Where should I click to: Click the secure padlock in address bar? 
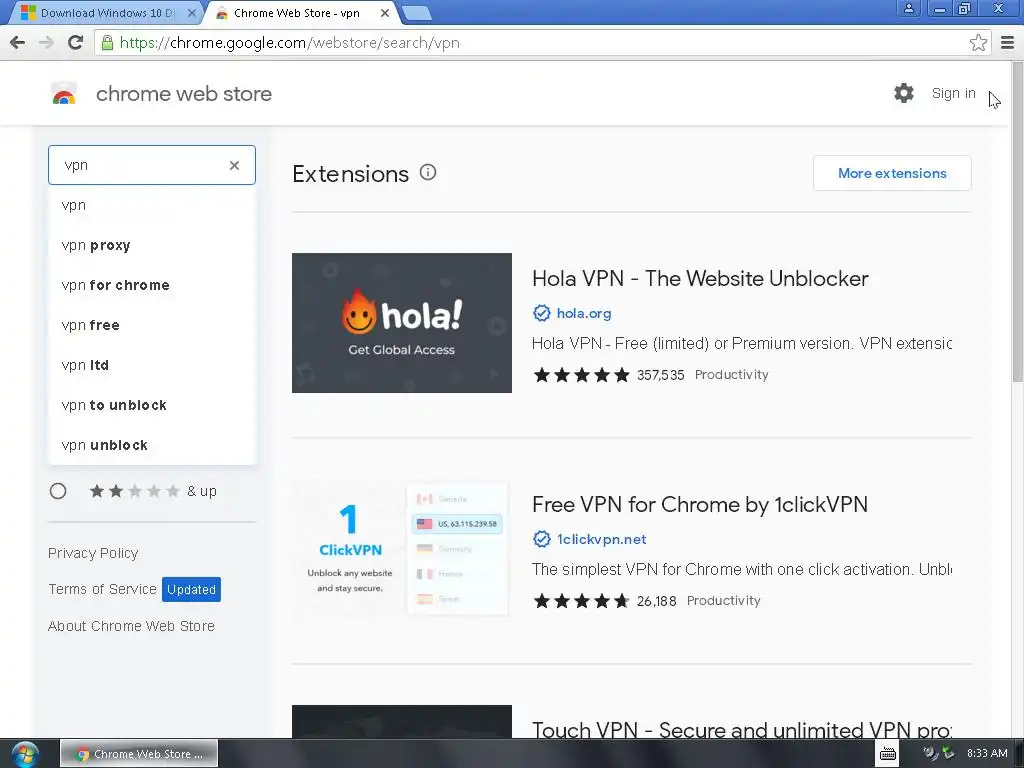pos(107,42)
